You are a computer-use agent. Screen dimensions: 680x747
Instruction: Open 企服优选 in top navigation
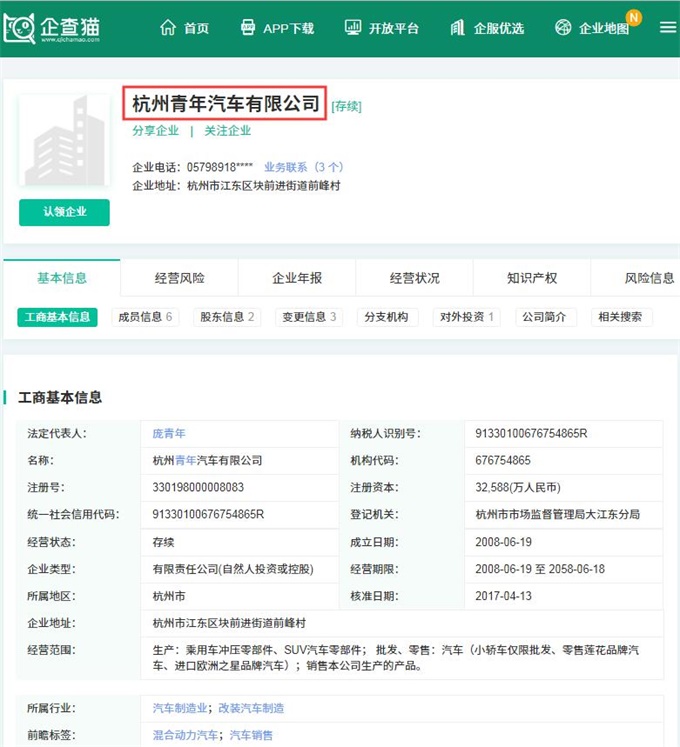[487, 28]
